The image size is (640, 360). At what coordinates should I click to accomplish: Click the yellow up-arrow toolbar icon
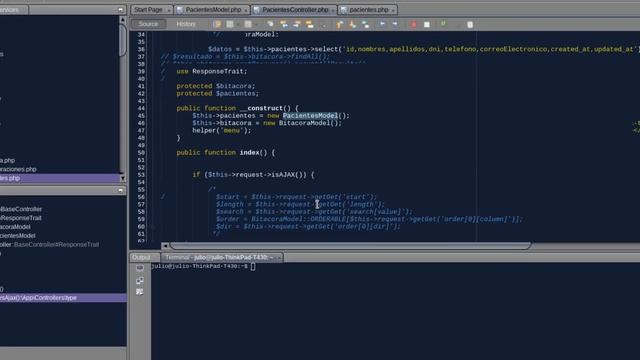(x=339, y=24)
